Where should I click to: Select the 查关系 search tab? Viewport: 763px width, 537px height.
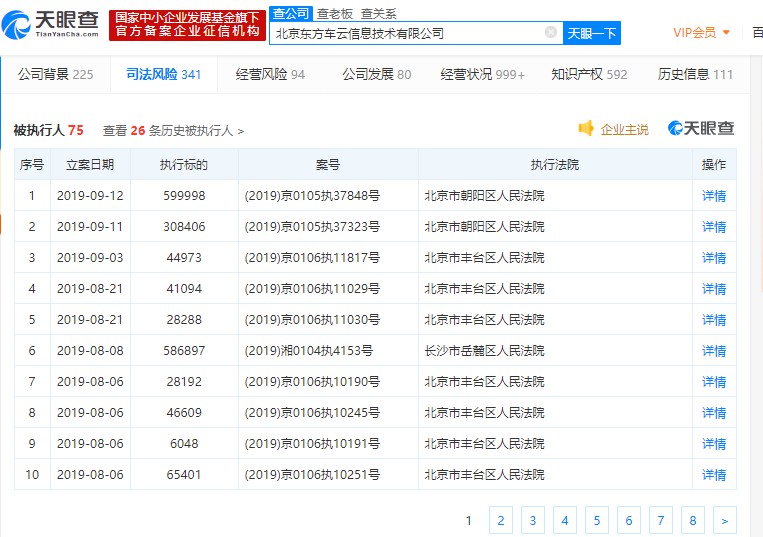(x=378, y=14)
